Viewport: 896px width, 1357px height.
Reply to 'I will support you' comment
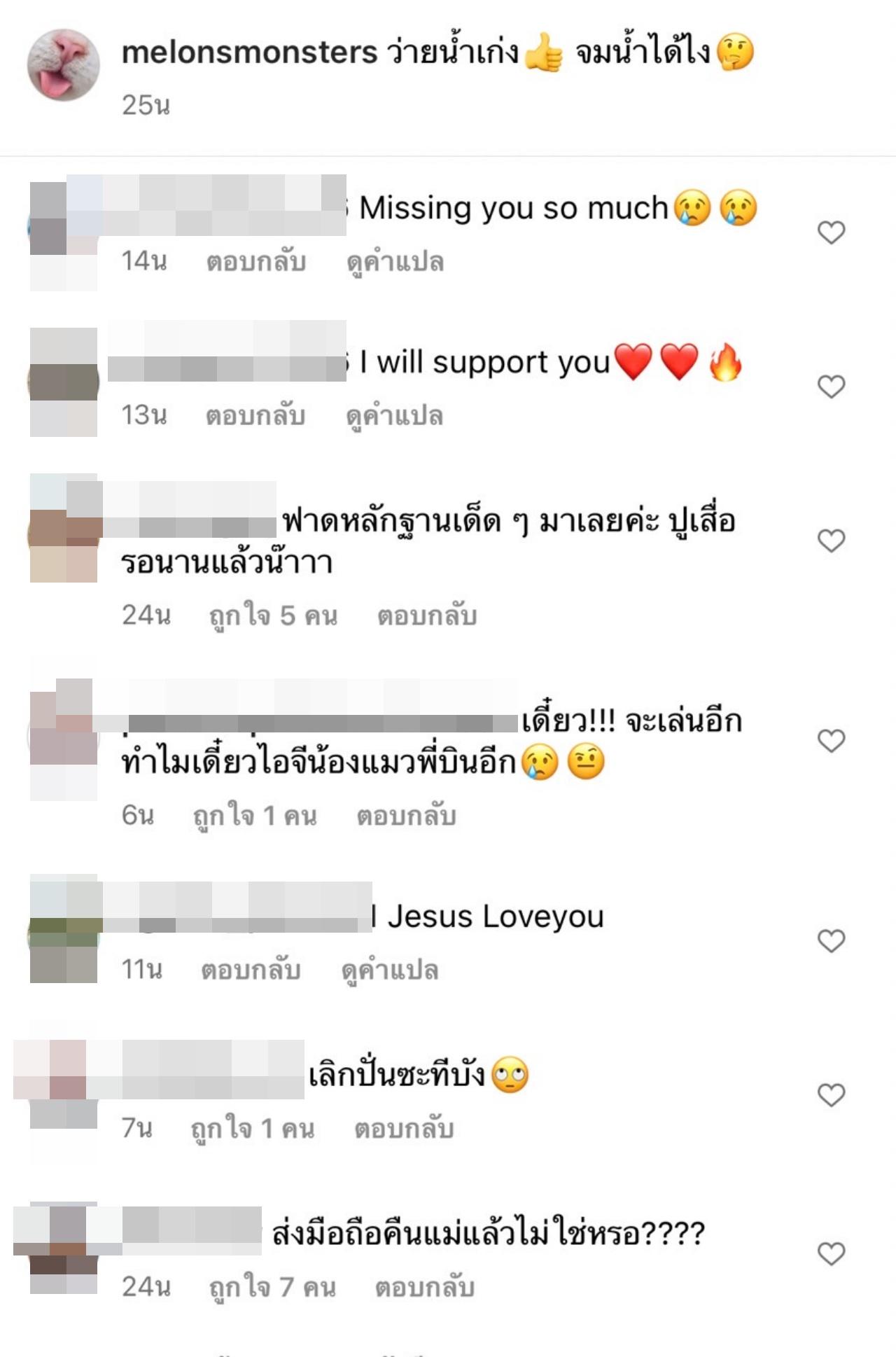[x=255, y=415]
